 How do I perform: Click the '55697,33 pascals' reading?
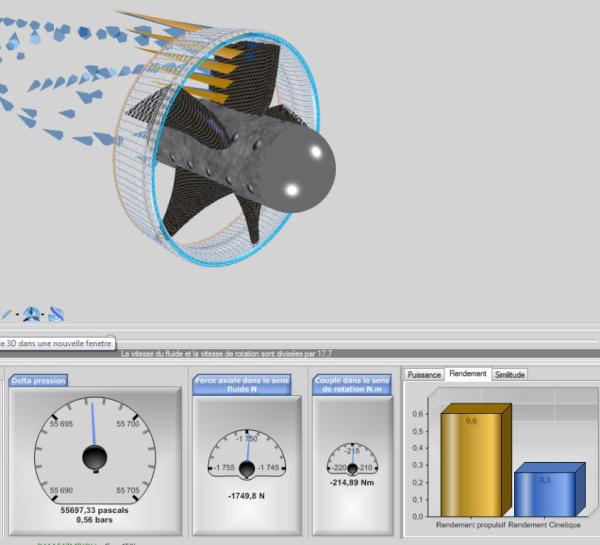[x=95, y=511]
